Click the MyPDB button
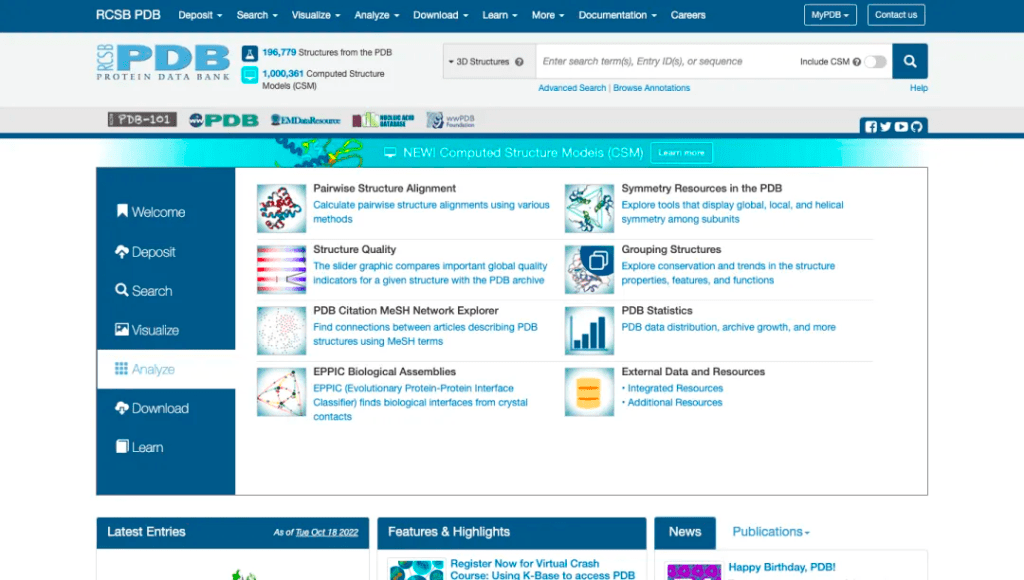The width and height of the screenshot is (1024, 580). [x=830, y=15]
